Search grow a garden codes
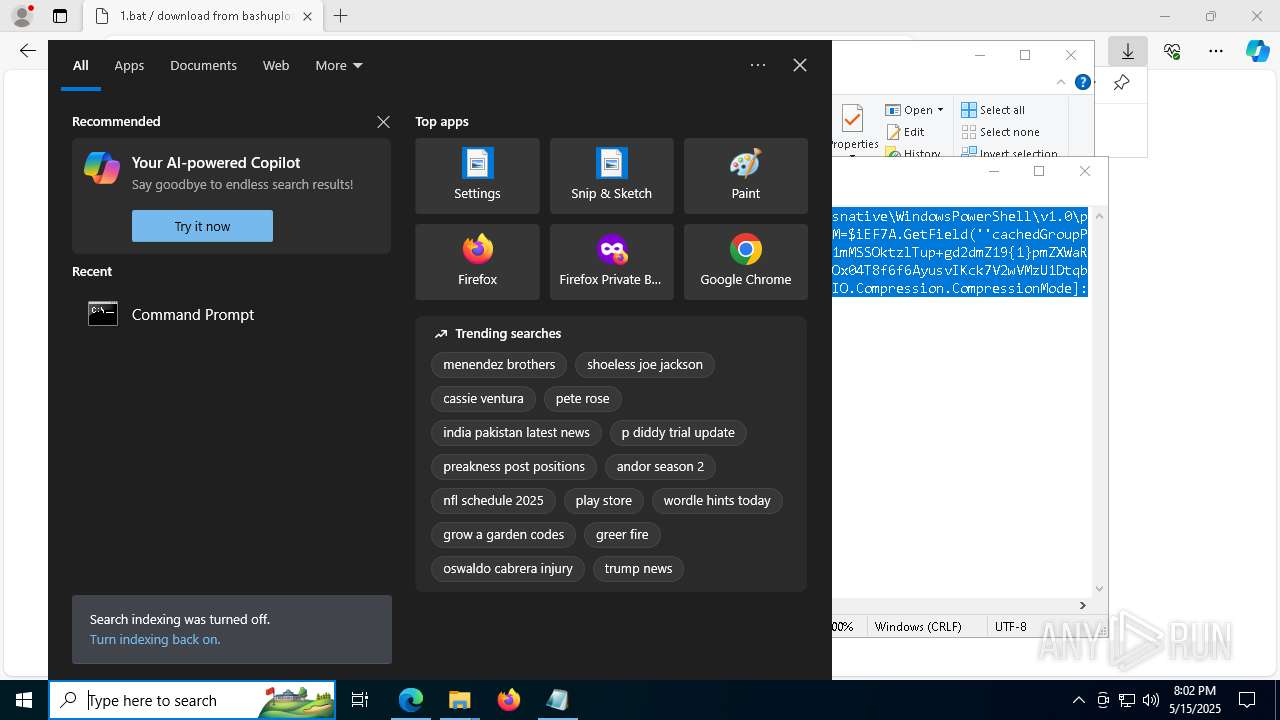Viewport: 1280px width, 720px height. pos(503,534)
